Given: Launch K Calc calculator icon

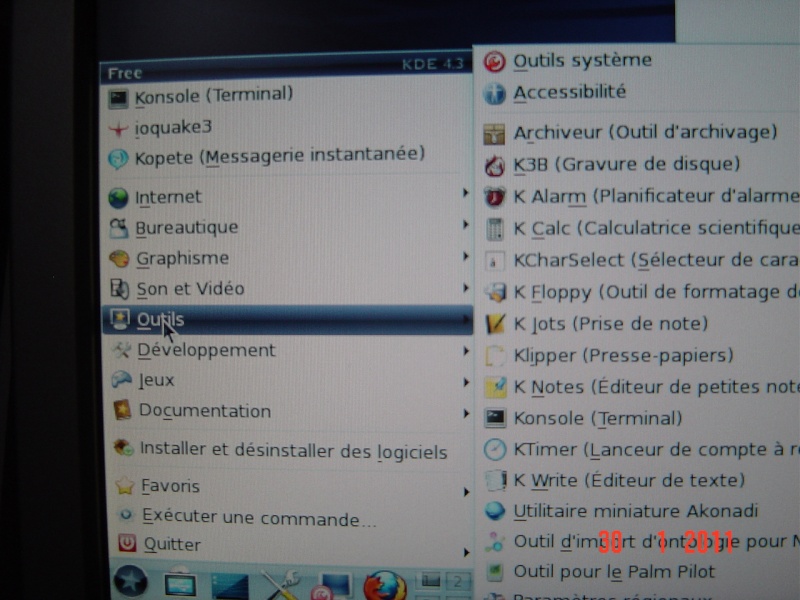Looking at the screenshot, I should [x=494, y=229].
